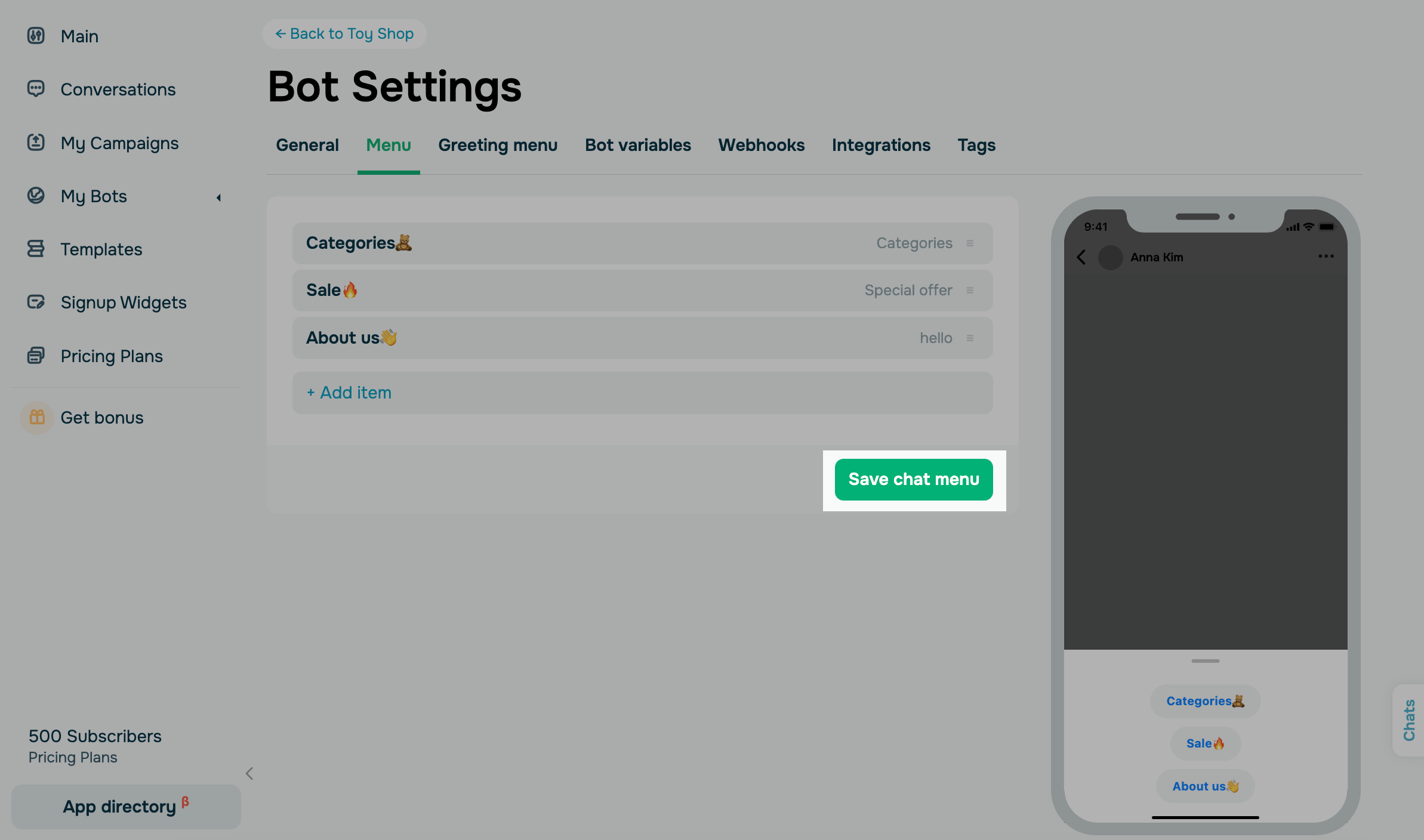This screenshot has height=840, width=1424.
Task: Tap the About us chip in phone preview
Action: pyautogui.click(x=1205, y=786)
